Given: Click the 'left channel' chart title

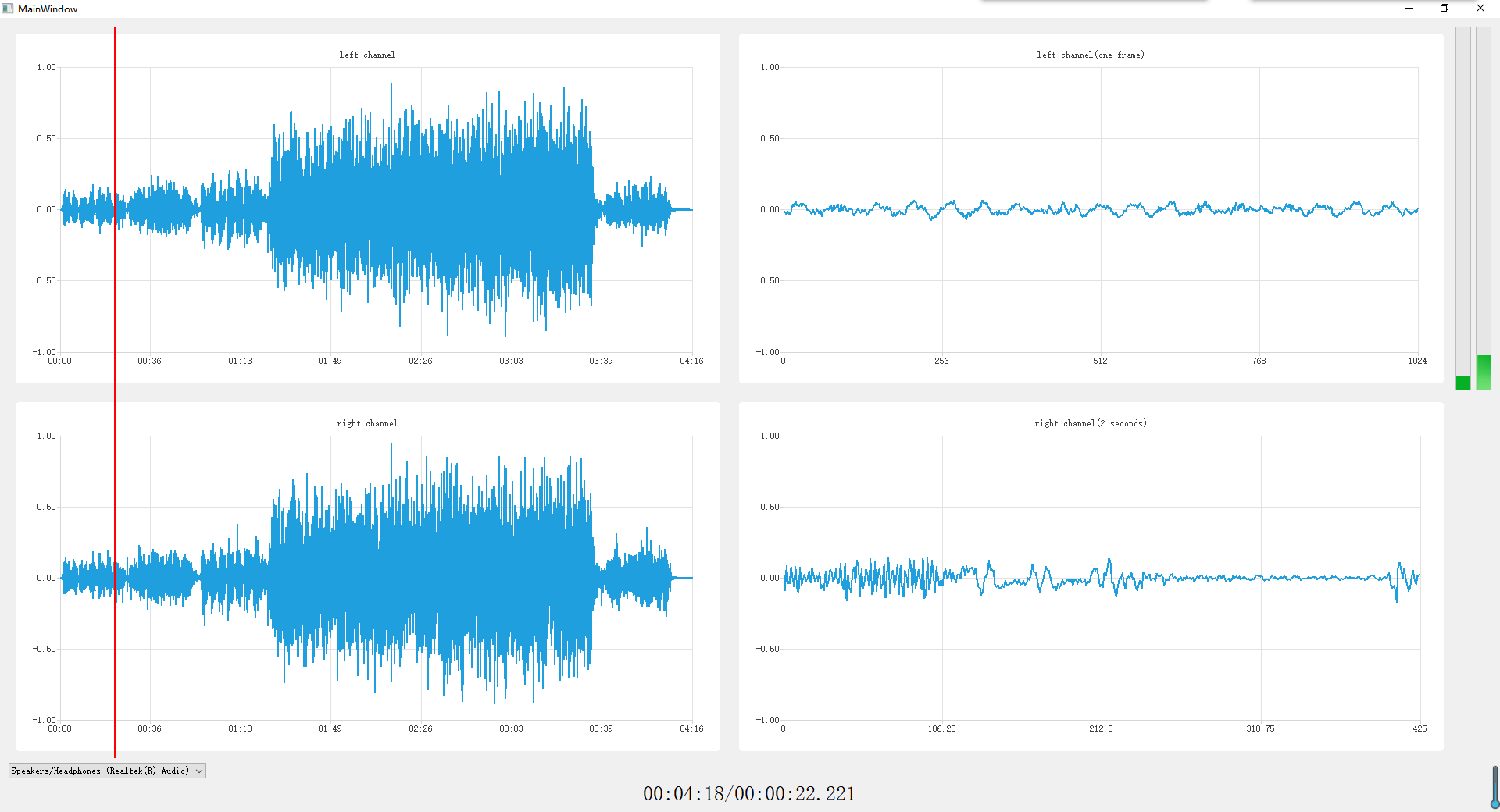Looking at the screenshot, I should (x=367, y=55).
